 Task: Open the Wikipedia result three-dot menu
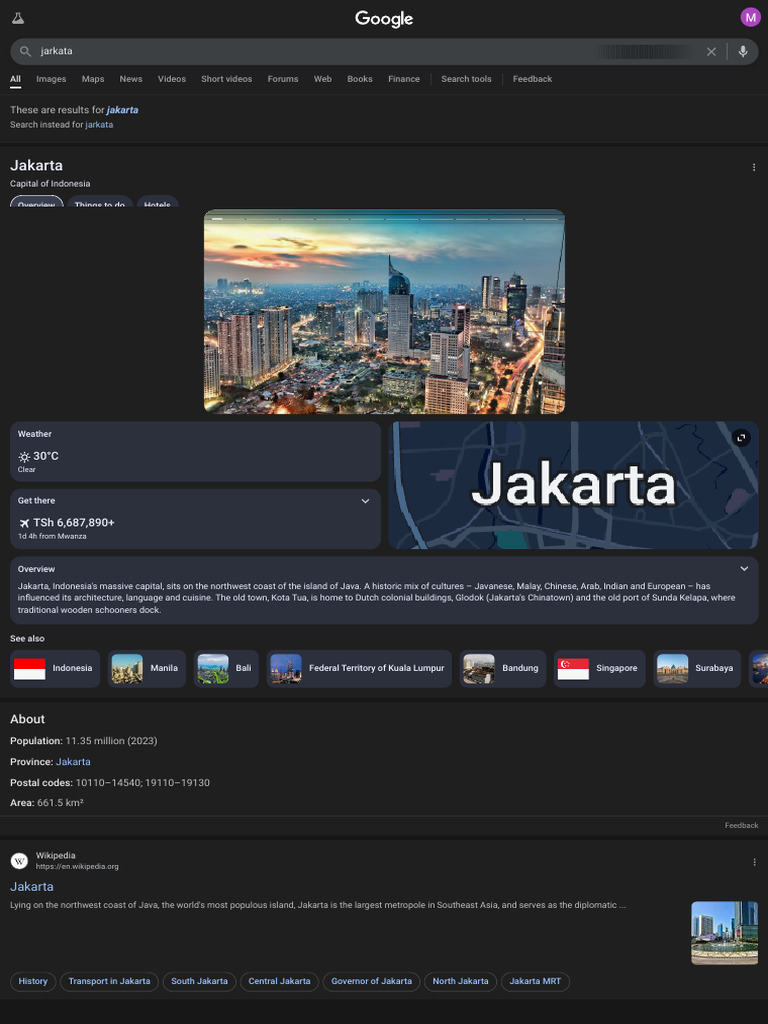click(753, 862)
